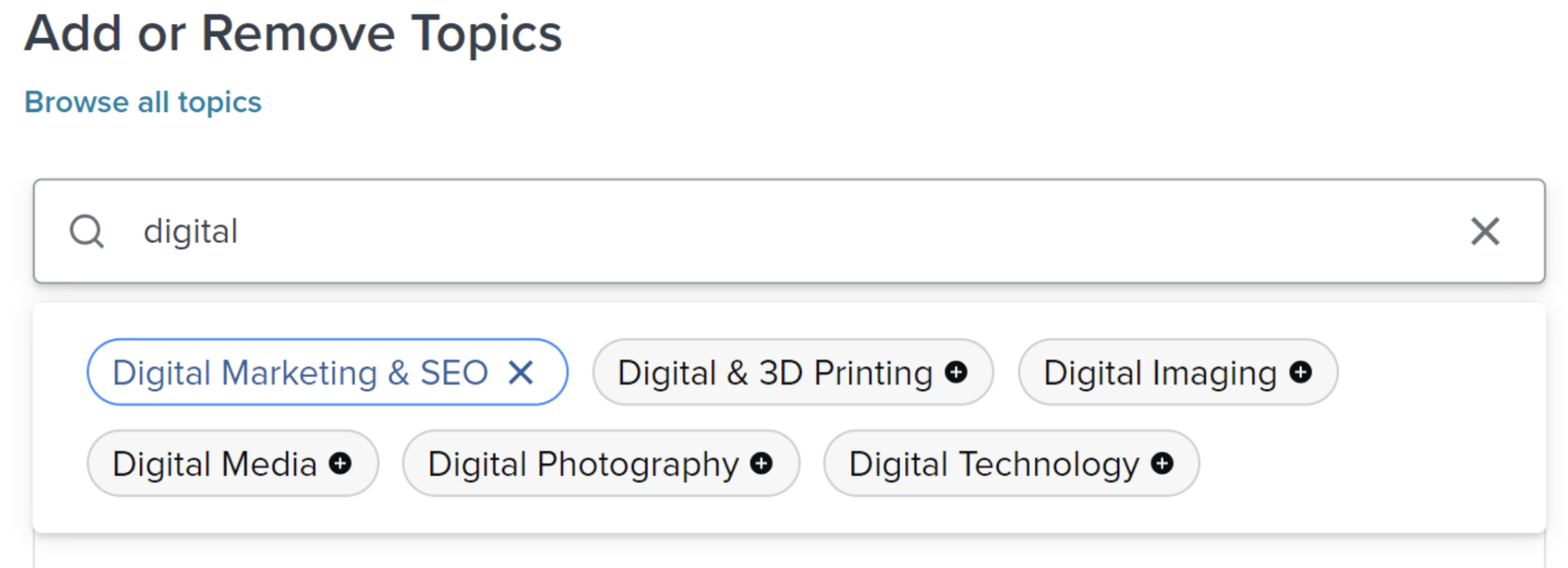Remove the Digital Marketing & SEO topic
This screenshot has height=568, width=1568.
tap(521, 372)
